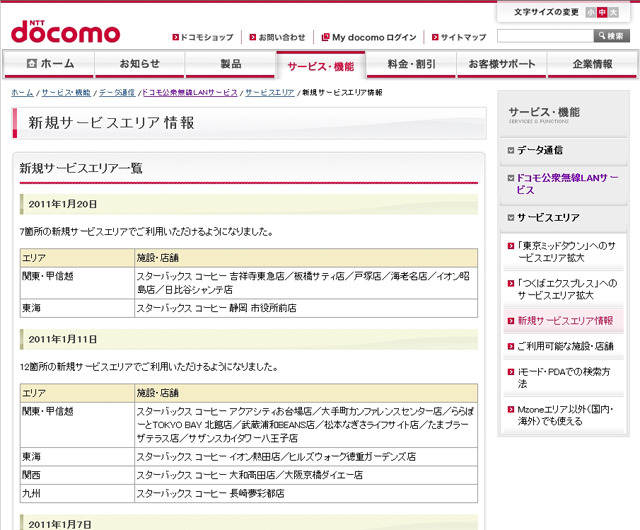Set text size to large (大)
Image resolution: width=640 pixels, height=530 pixels.
(x=613, y=12)
